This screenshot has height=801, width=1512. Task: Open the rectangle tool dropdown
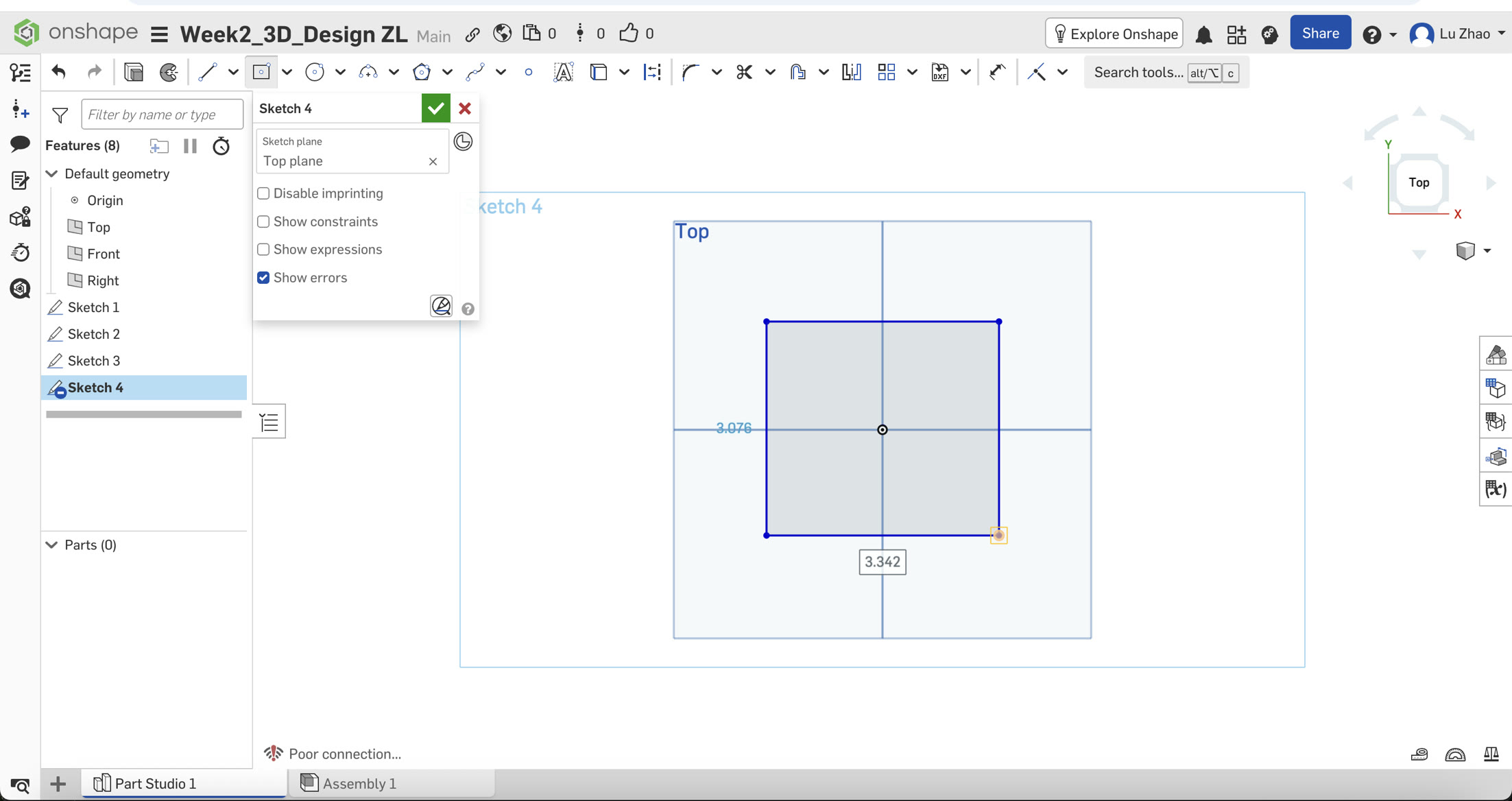click(287, 72)
